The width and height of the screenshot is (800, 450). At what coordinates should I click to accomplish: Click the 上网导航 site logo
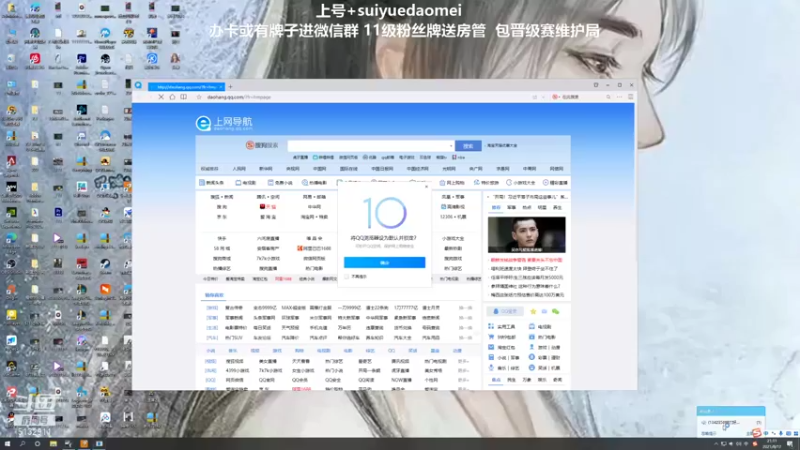[x=224, y=123]
